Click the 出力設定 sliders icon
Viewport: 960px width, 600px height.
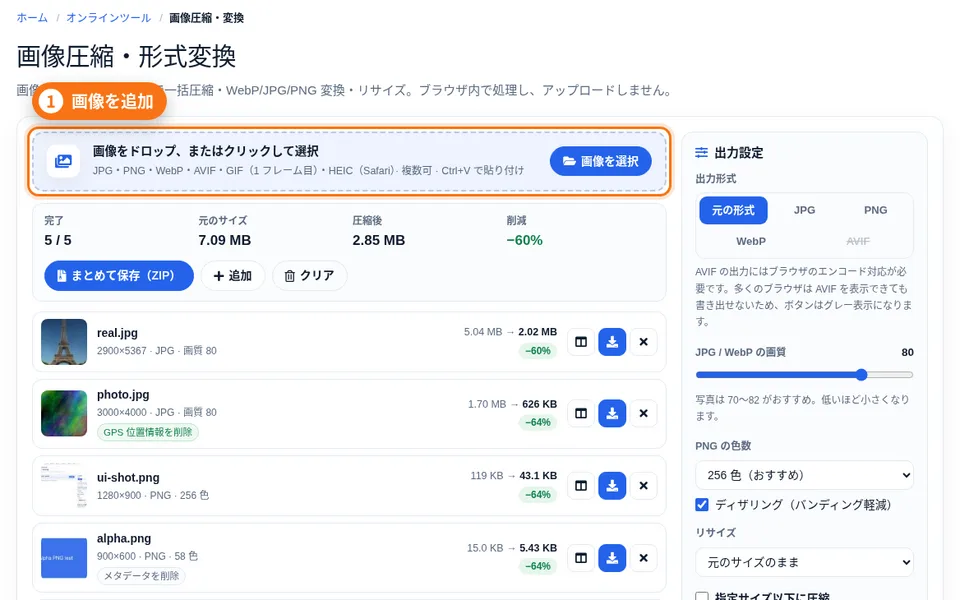tap(702, 152)
